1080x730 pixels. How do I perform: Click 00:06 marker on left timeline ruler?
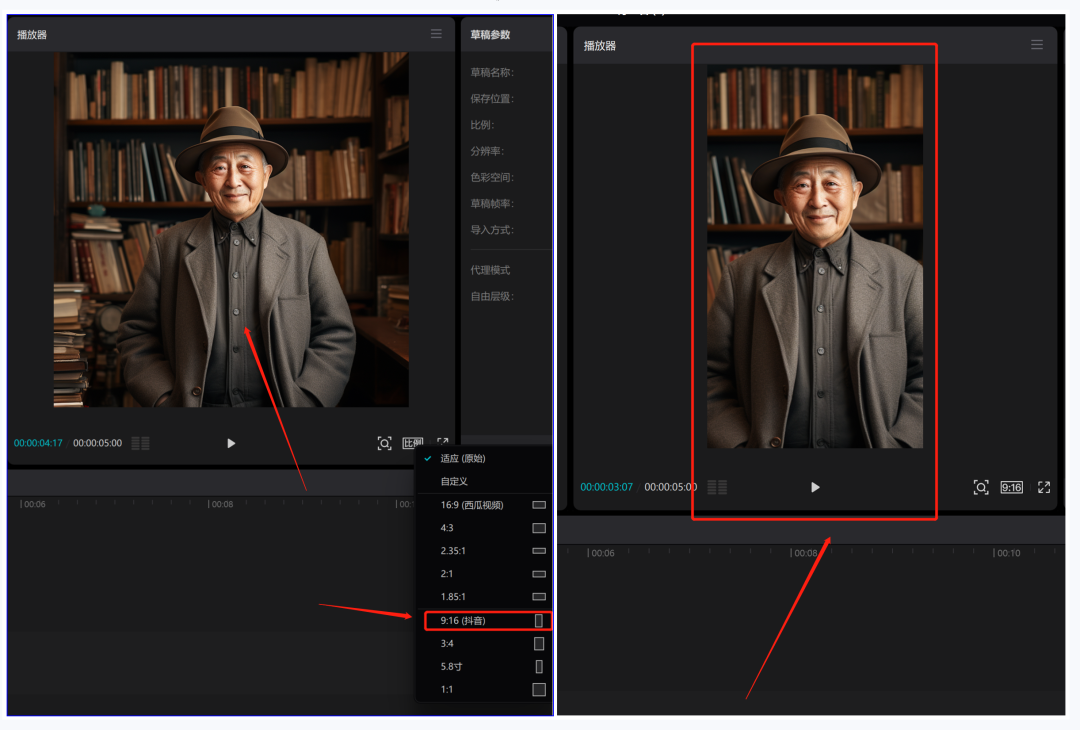pos(32,504)
